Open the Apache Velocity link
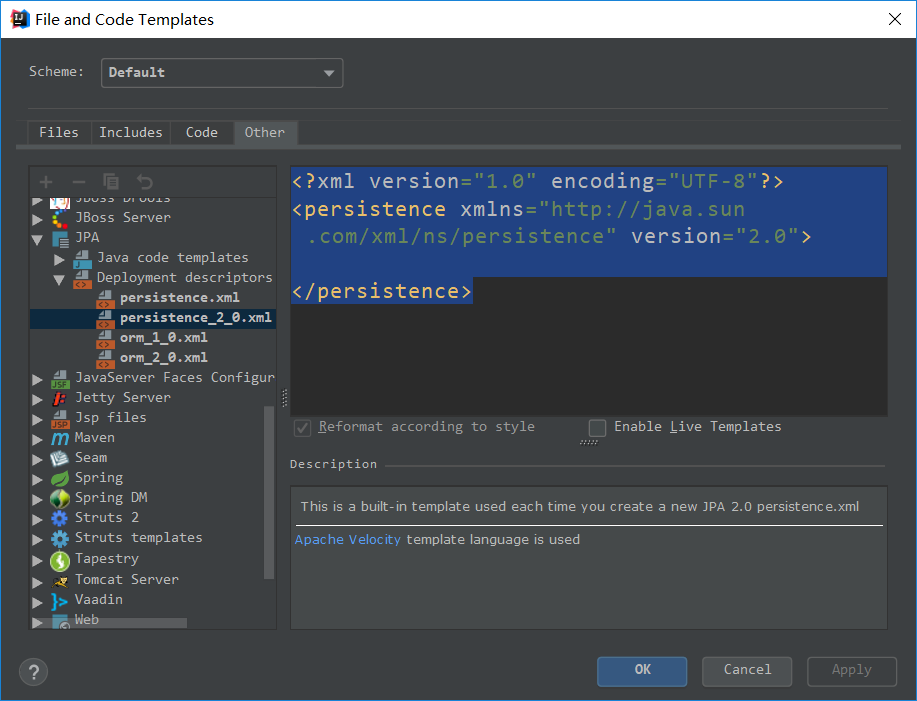The image size is (917, 701). pyautogui.click(x=348, y=540)
